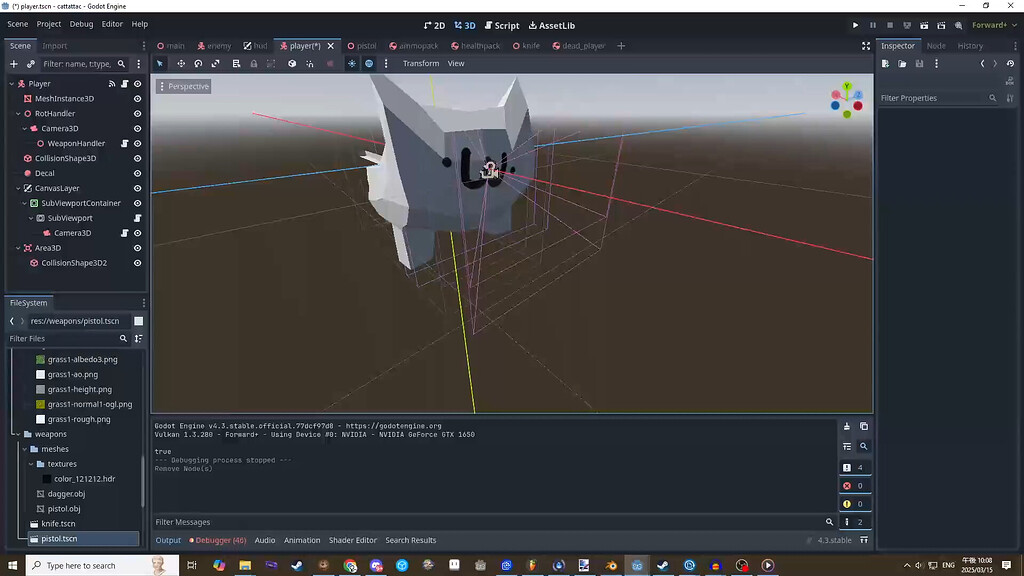Toggle visibility of Player node

click(138, 84)
